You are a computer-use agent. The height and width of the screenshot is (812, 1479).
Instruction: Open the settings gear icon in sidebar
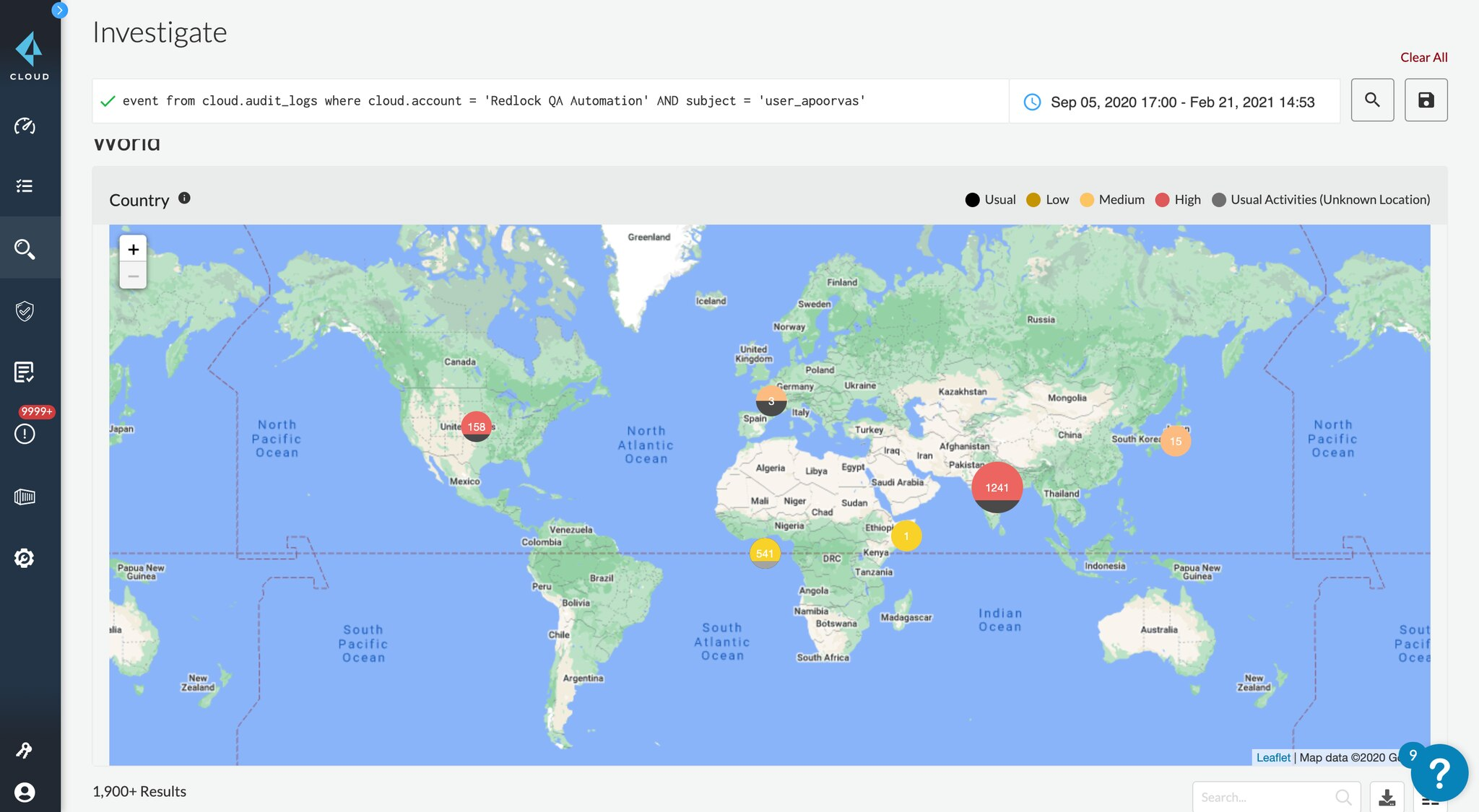[x=25, y=558]
